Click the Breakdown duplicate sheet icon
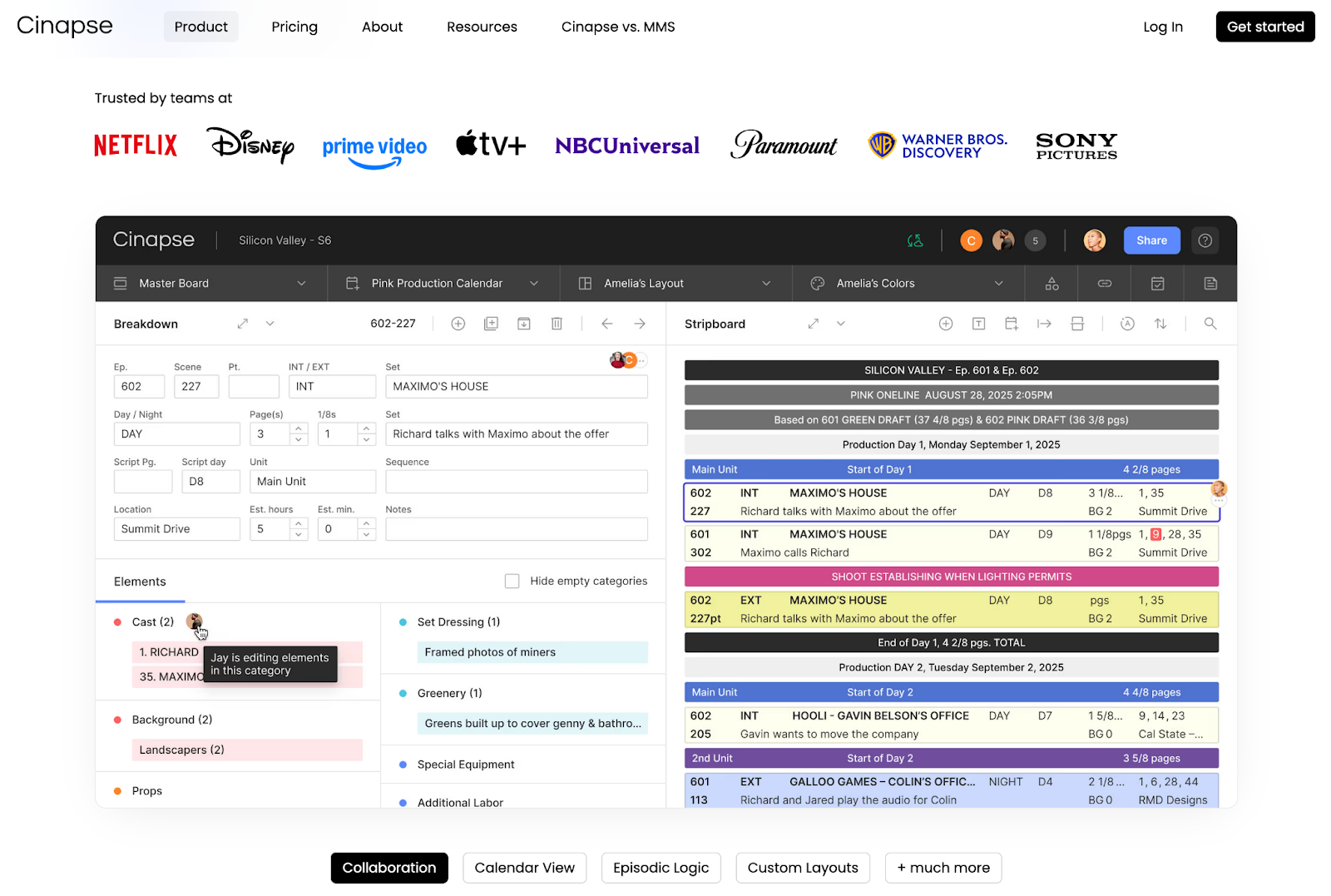 [x=491, y=324]
